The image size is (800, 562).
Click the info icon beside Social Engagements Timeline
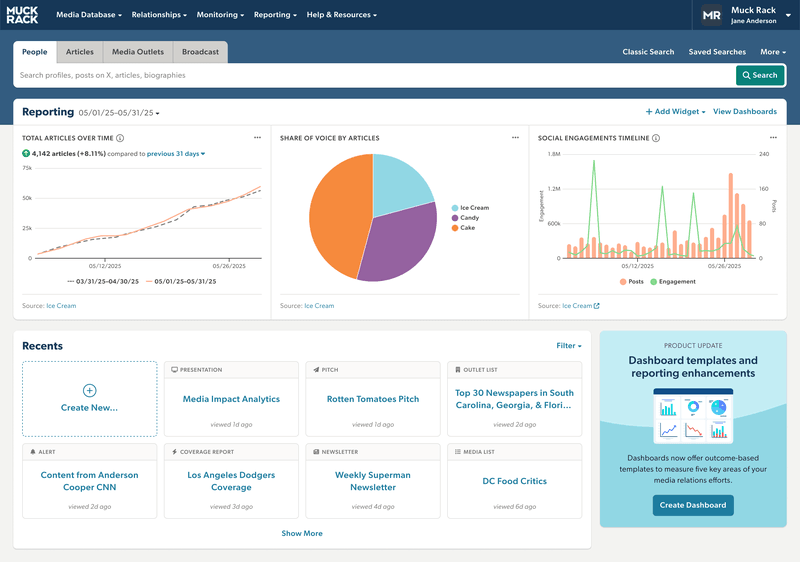pos(656,138)
